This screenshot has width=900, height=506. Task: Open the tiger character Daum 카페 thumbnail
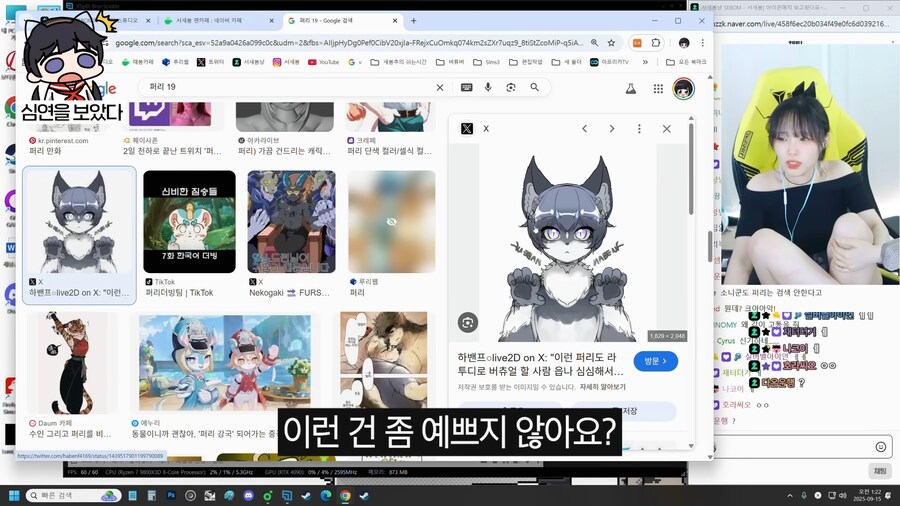click(71, 363)
